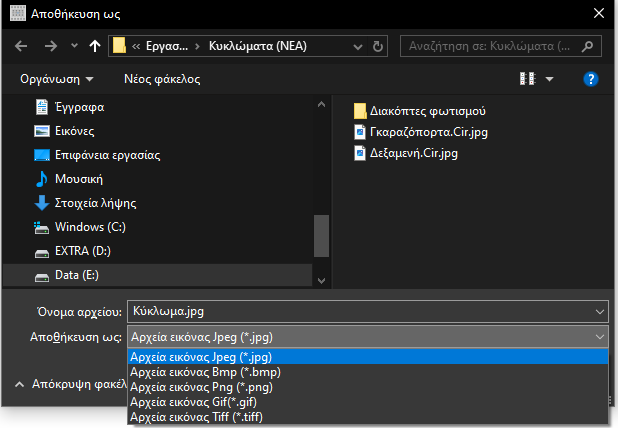Click the Back navigation arrow
Image resolution: width=618 pixels, height=428 pixels.
click(22, 46)
